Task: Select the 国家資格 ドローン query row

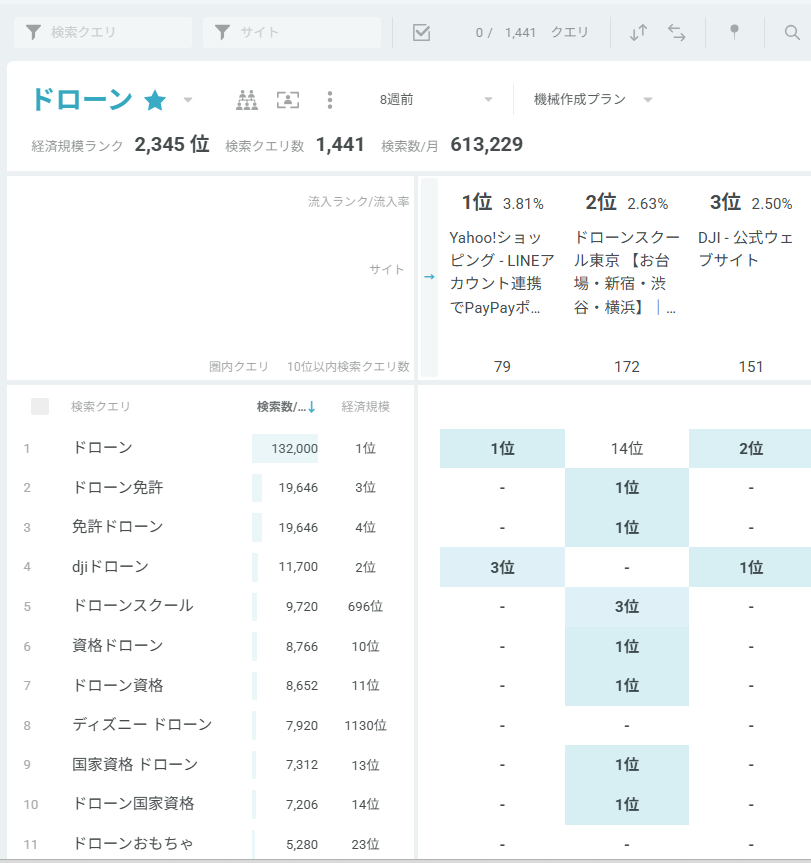Action: point(135,764)
